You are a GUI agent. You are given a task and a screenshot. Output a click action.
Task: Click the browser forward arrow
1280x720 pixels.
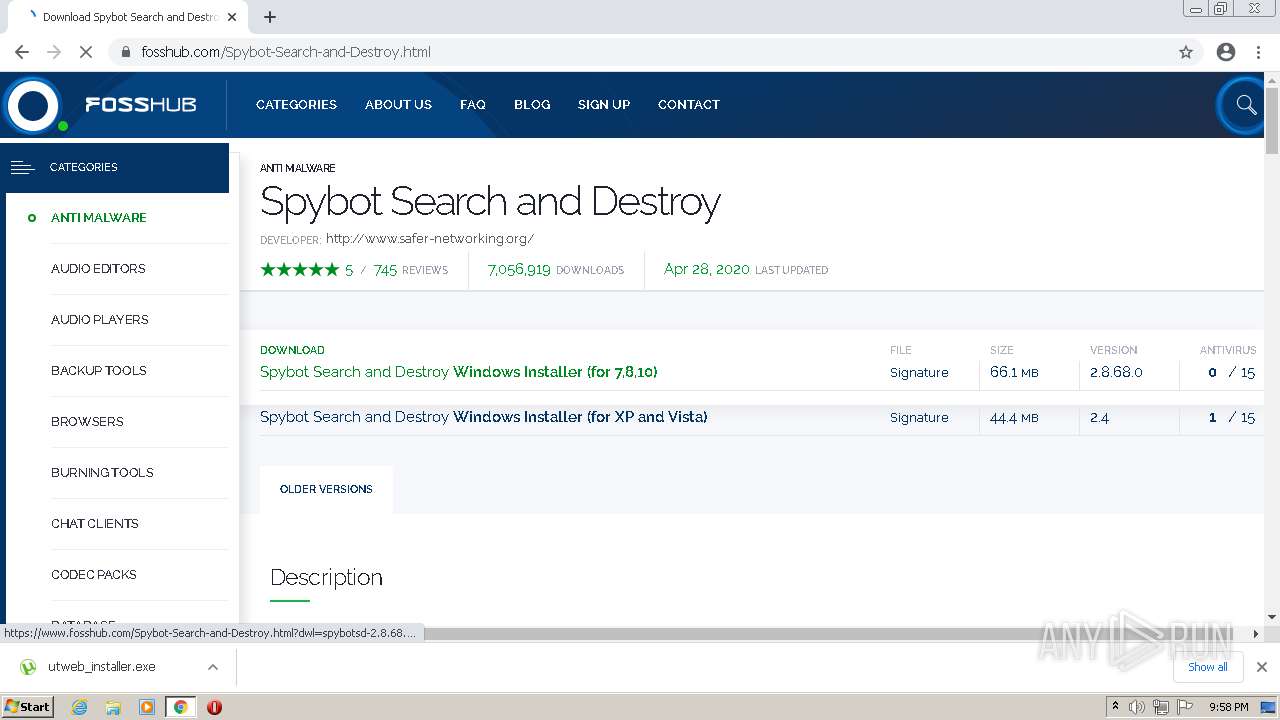point(54,52)
